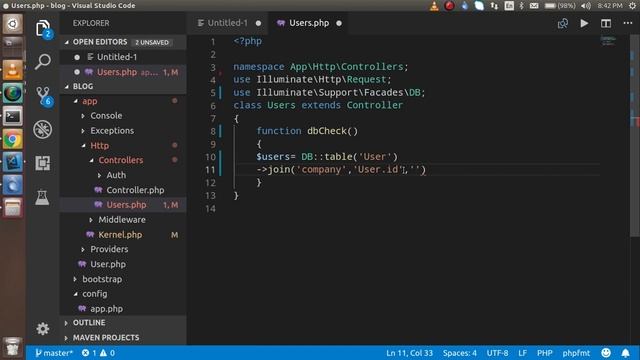Click the master branch indicator in status bar
The width and height of the screenshot is (640, 360).
click(53, 353)
